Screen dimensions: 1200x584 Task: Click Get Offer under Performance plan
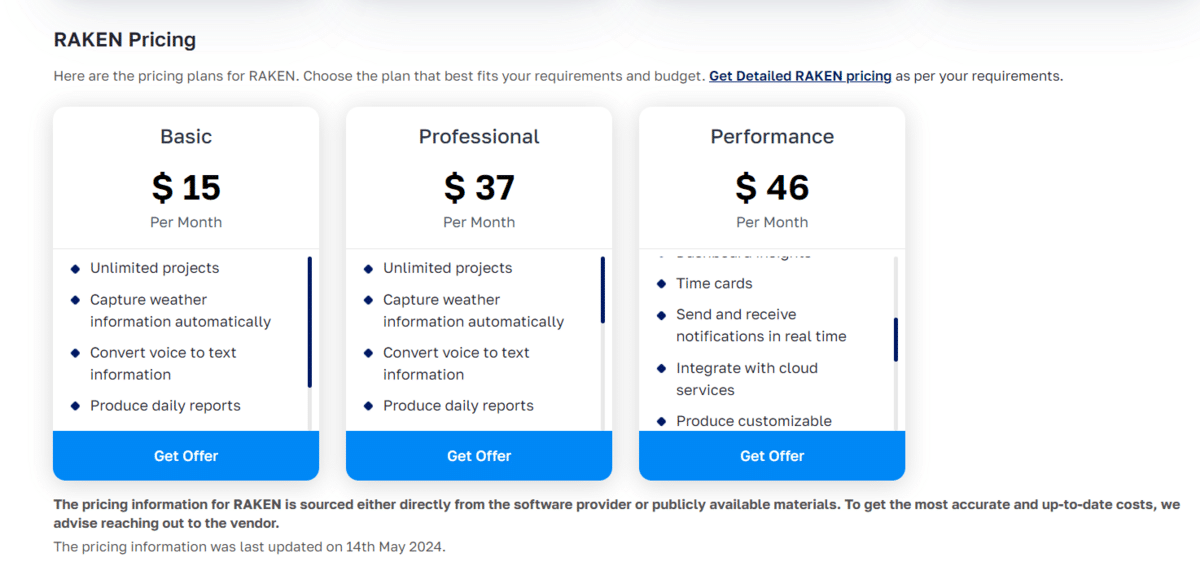(772, 456)
